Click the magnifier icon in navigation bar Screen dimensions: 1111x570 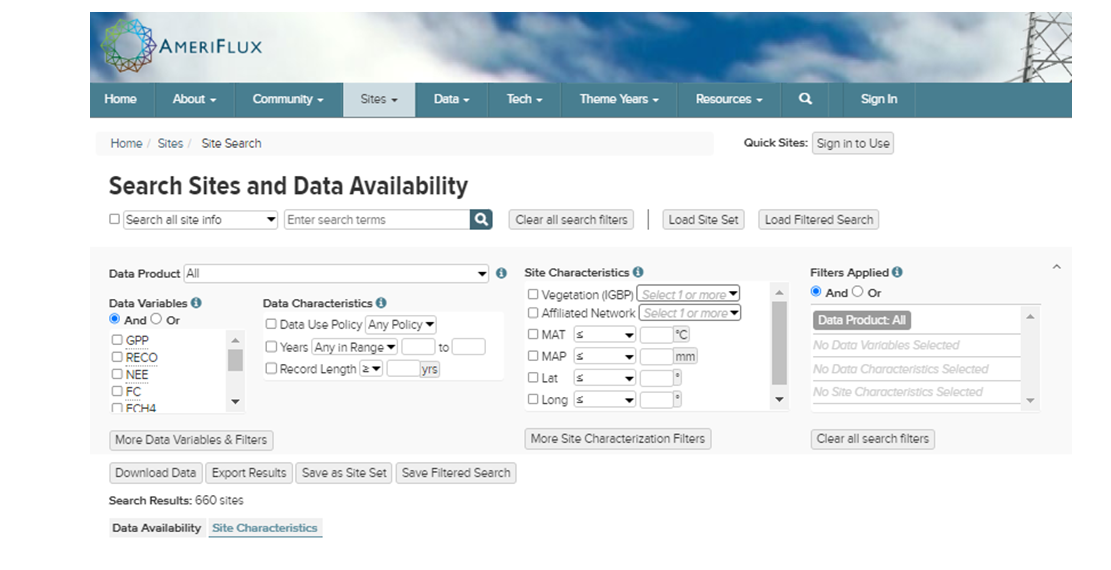(806, 99)
